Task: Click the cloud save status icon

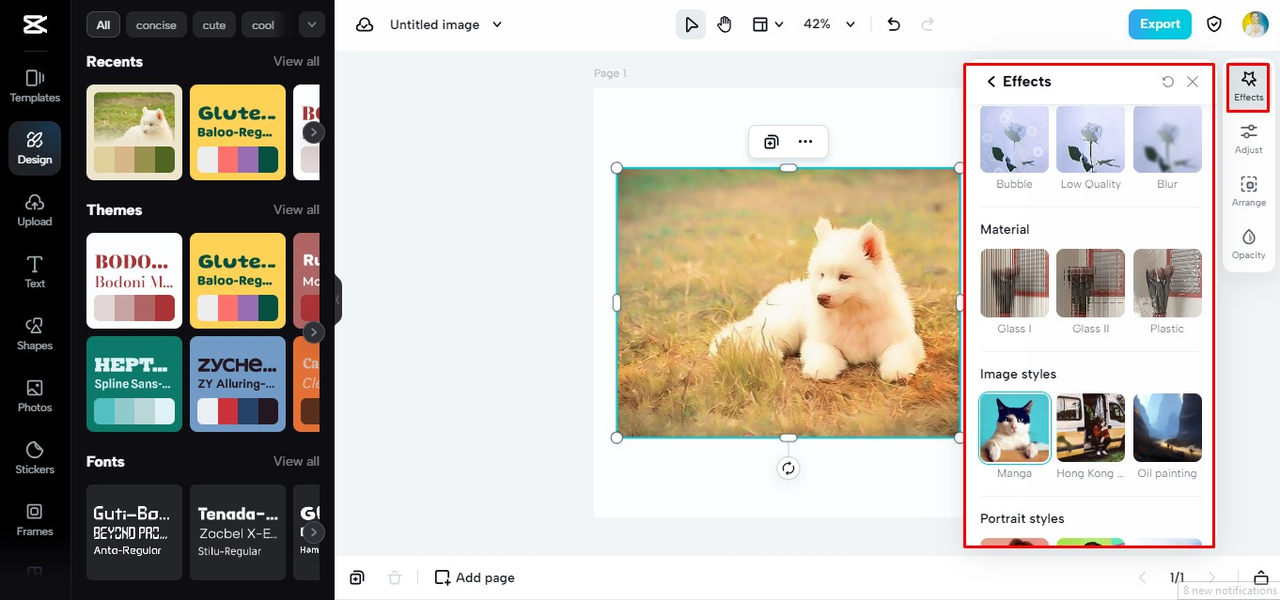Action: (x=365, y=24)
